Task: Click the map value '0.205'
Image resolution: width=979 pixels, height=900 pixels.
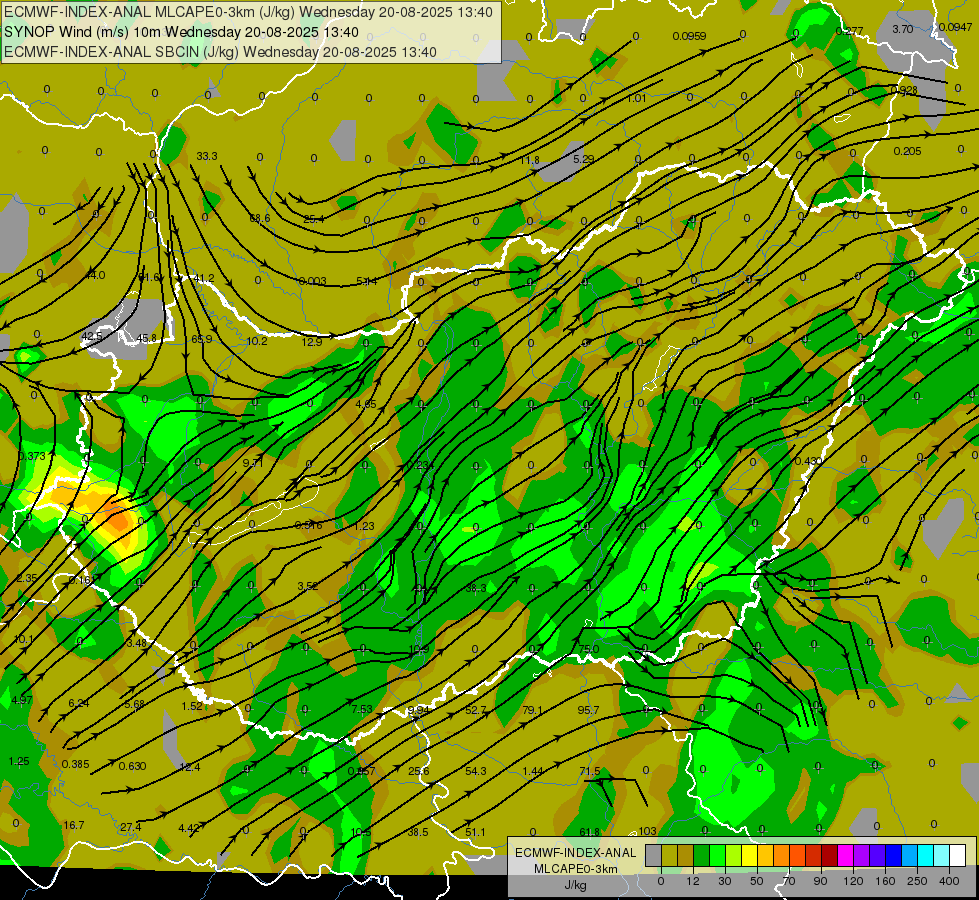Action: [907, 151]
